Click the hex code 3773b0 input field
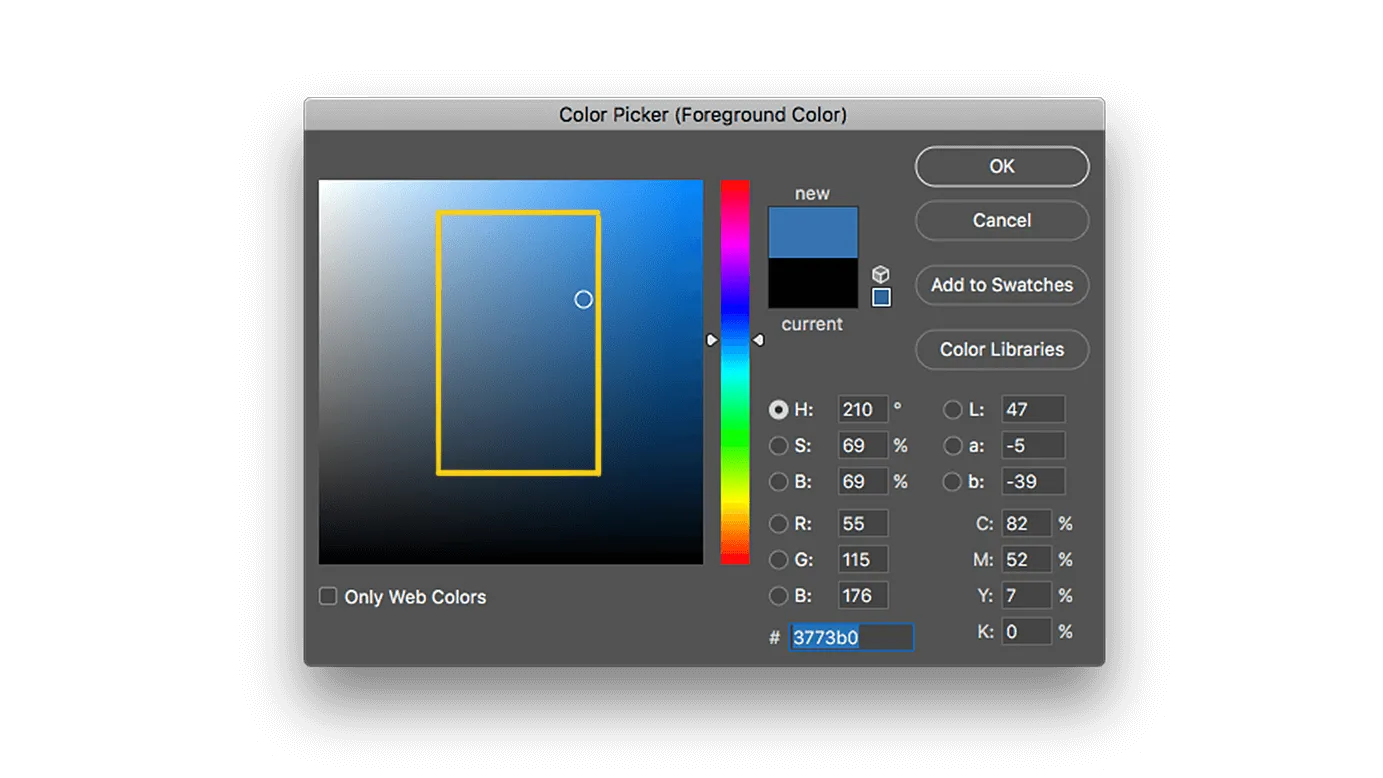 point(850,637)
